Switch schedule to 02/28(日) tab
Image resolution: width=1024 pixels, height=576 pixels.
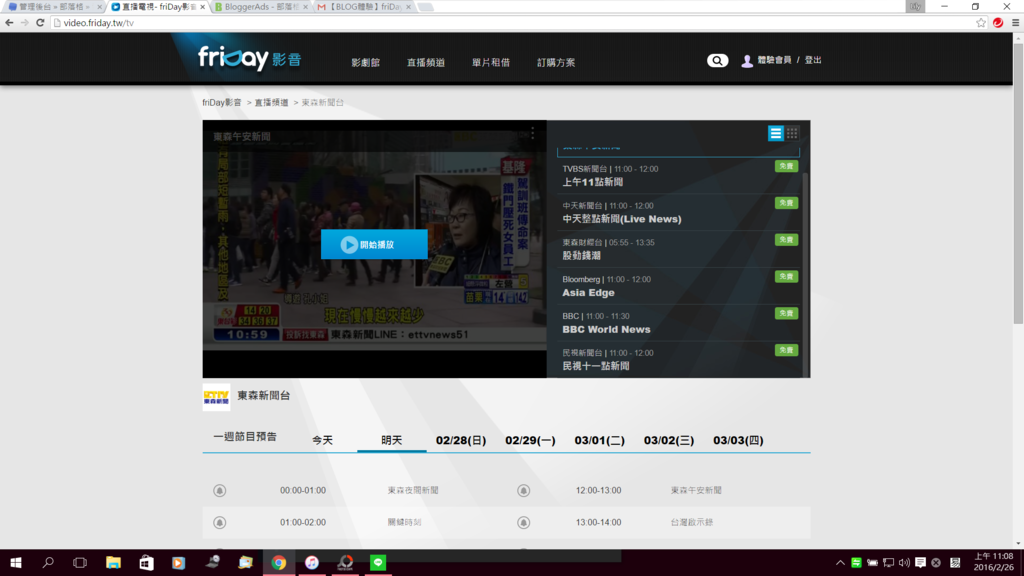[x=461, y=440]
